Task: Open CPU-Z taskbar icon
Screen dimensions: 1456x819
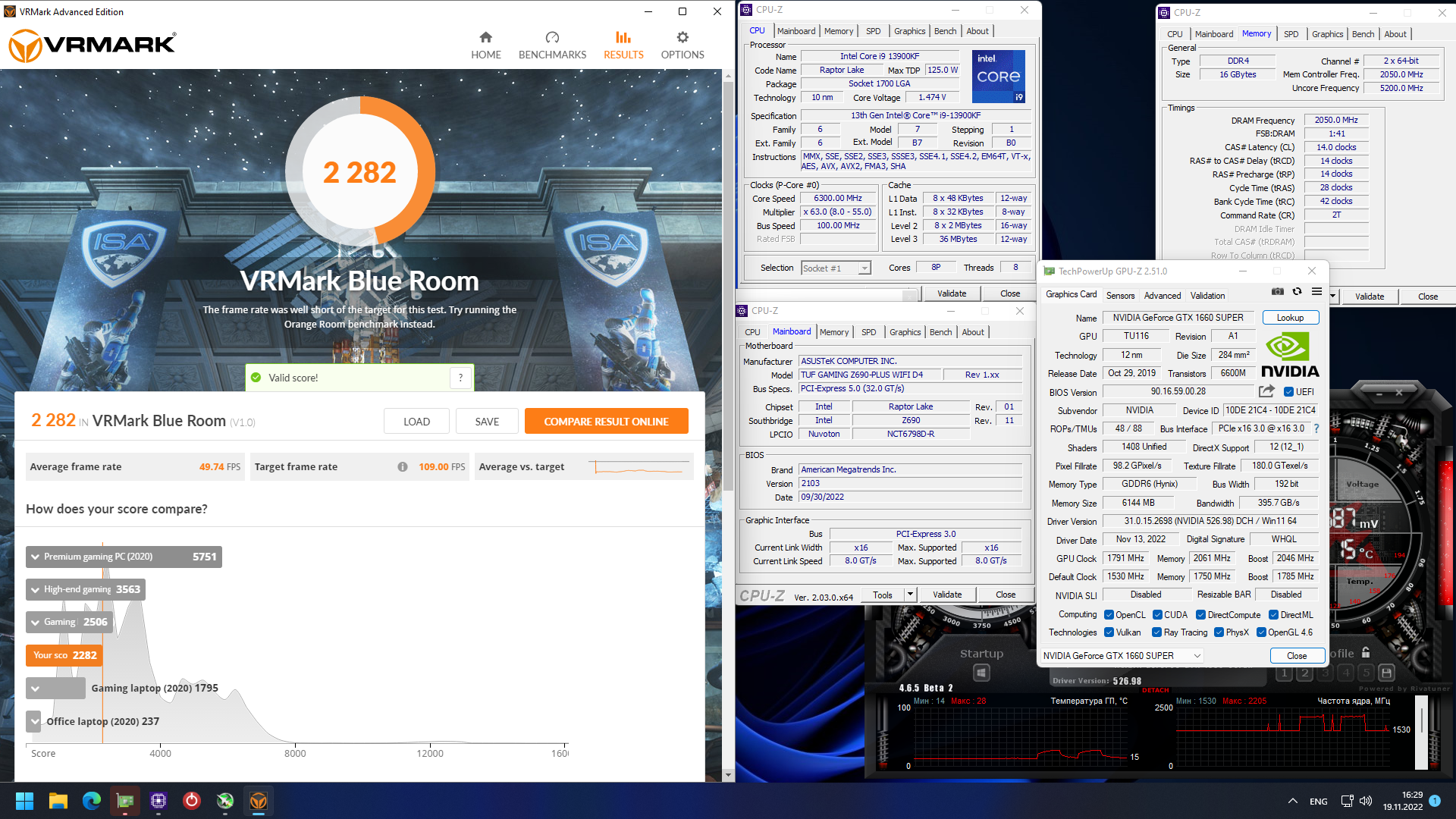Action: [158, 801]
